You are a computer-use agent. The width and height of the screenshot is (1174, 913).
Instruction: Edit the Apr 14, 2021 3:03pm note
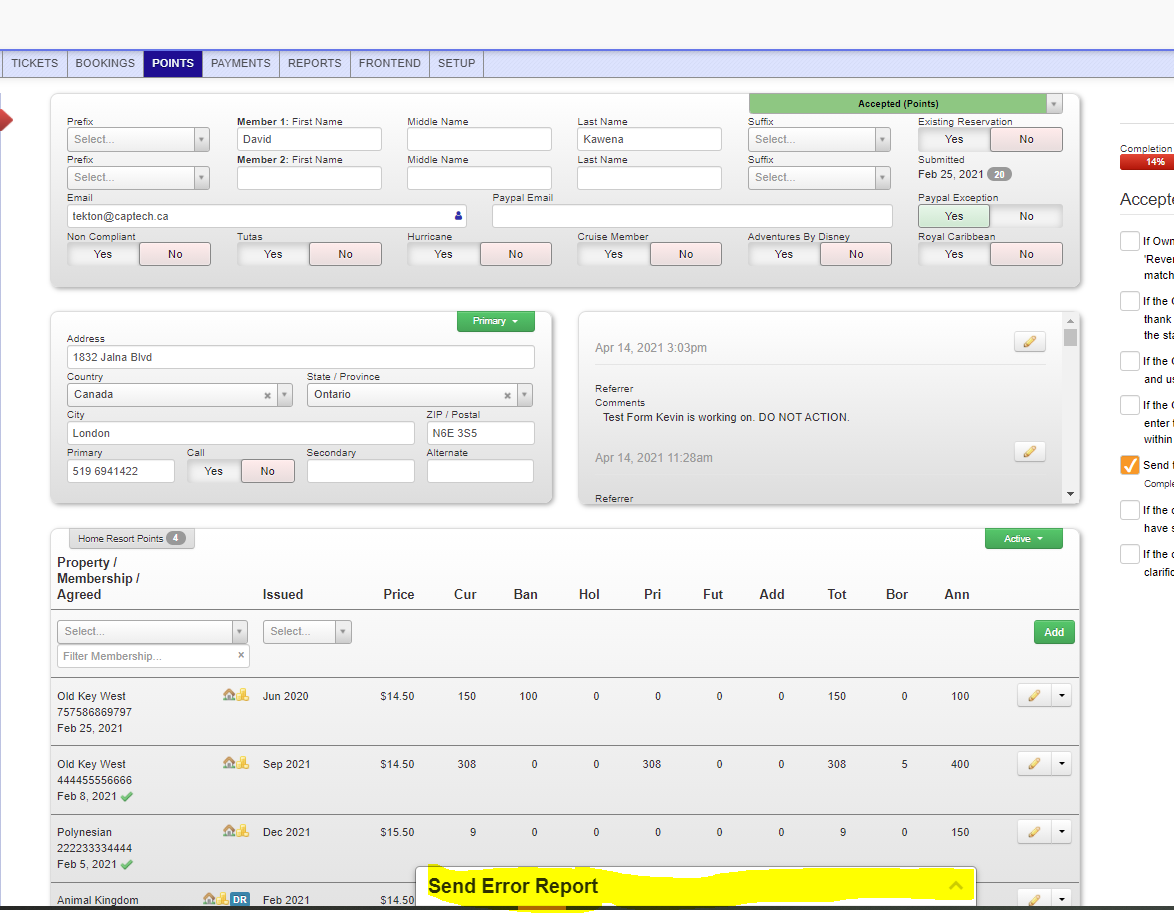[1030, 342]
